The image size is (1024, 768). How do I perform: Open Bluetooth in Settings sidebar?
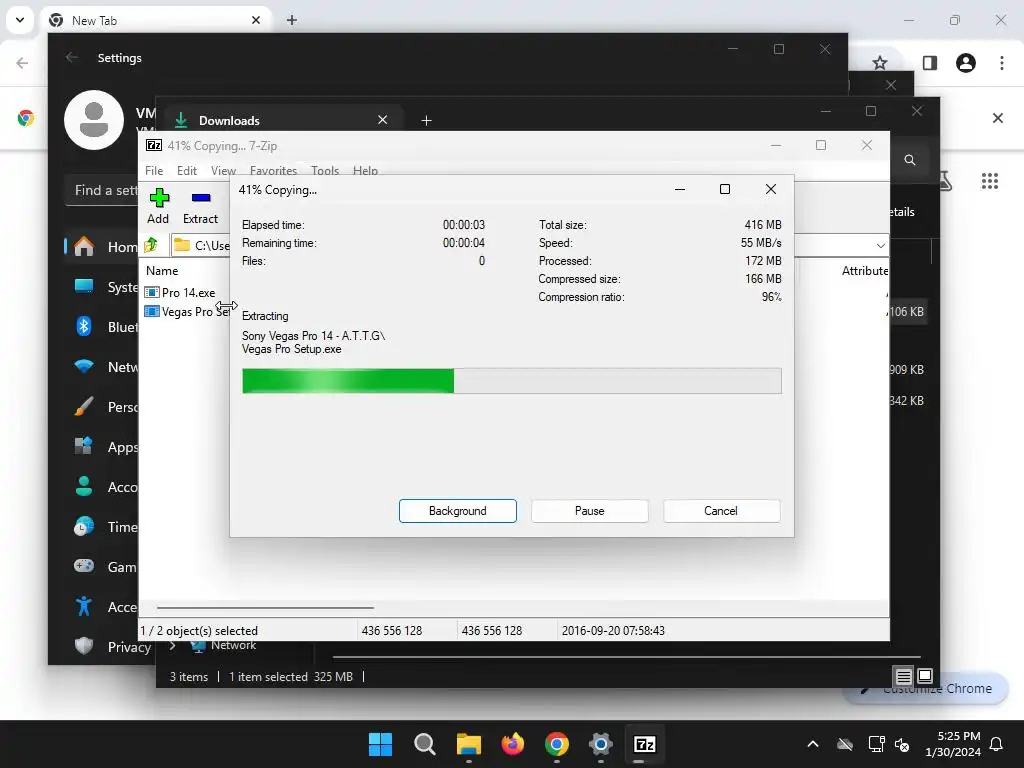[103, 327]
